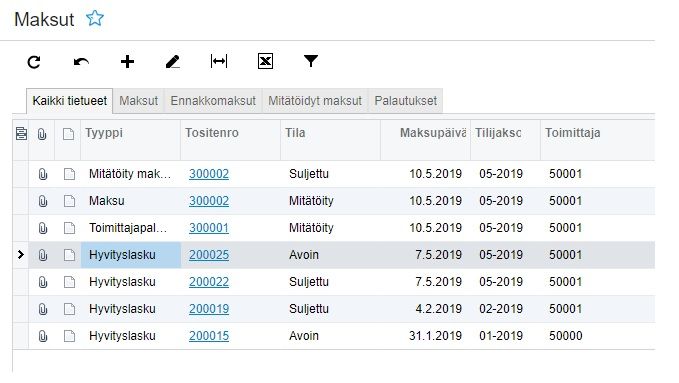Open attachment paperclip for row 200025
Viewport: 679px width, 383px height.
click(42, 255)
